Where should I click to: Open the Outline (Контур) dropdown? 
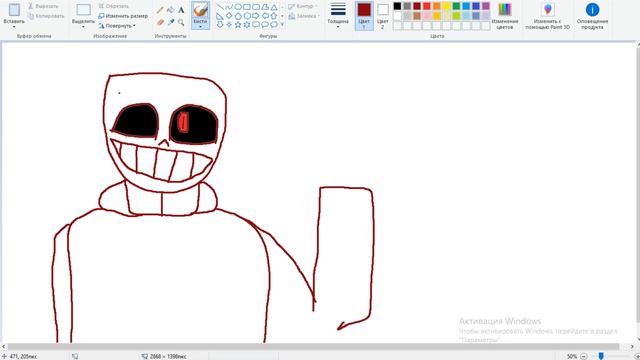[x=303, y=7]
